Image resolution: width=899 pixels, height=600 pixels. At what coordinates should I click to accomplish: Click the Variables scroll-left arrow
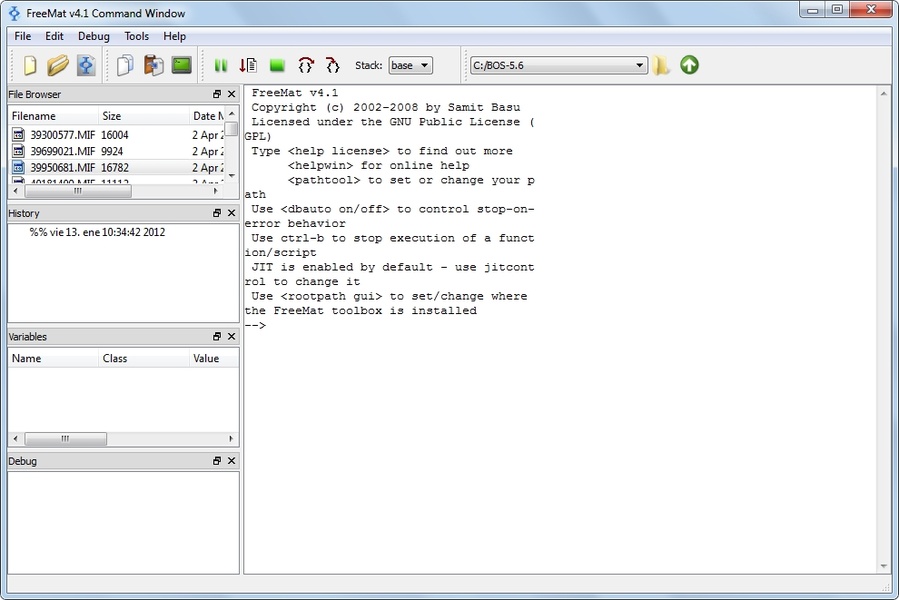(15, 439)
